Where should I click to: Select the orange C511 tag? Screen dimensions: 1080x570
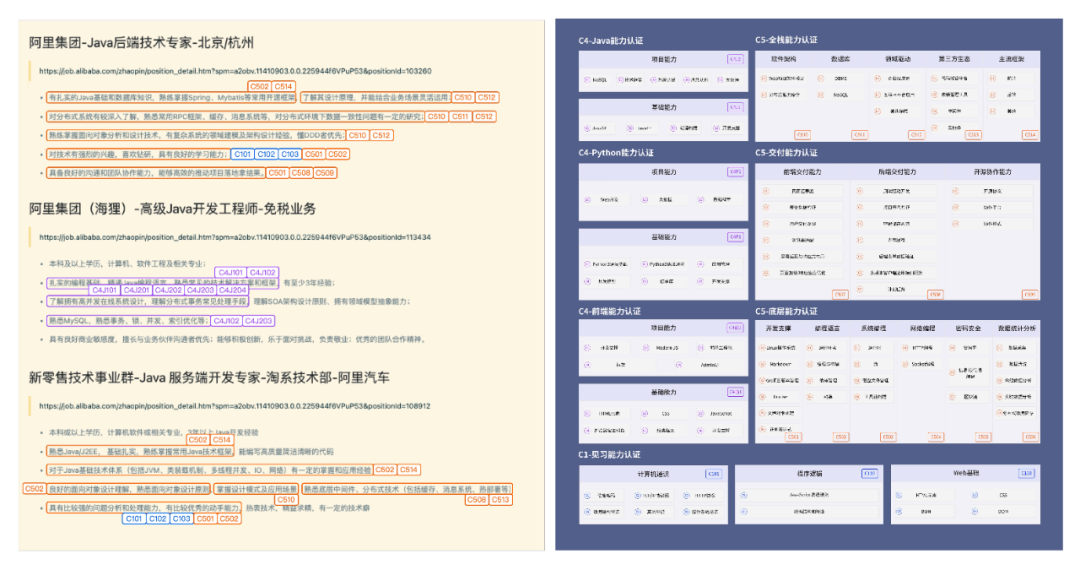coord(460,116)
